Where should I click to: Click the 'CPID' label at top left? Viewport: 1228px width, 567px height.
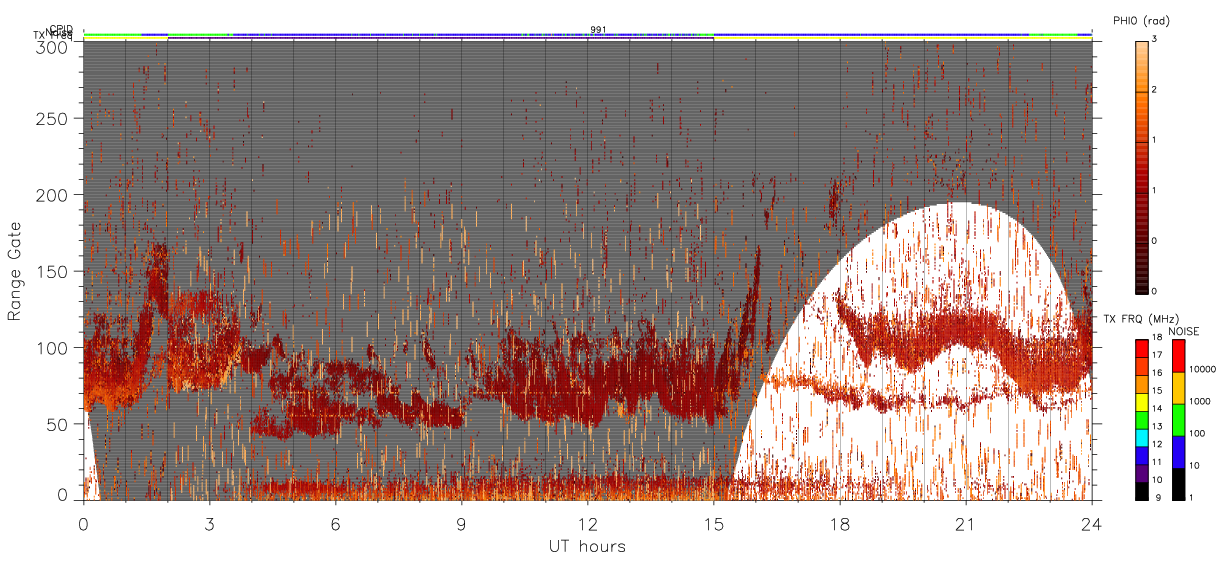(x=60, y=29)
